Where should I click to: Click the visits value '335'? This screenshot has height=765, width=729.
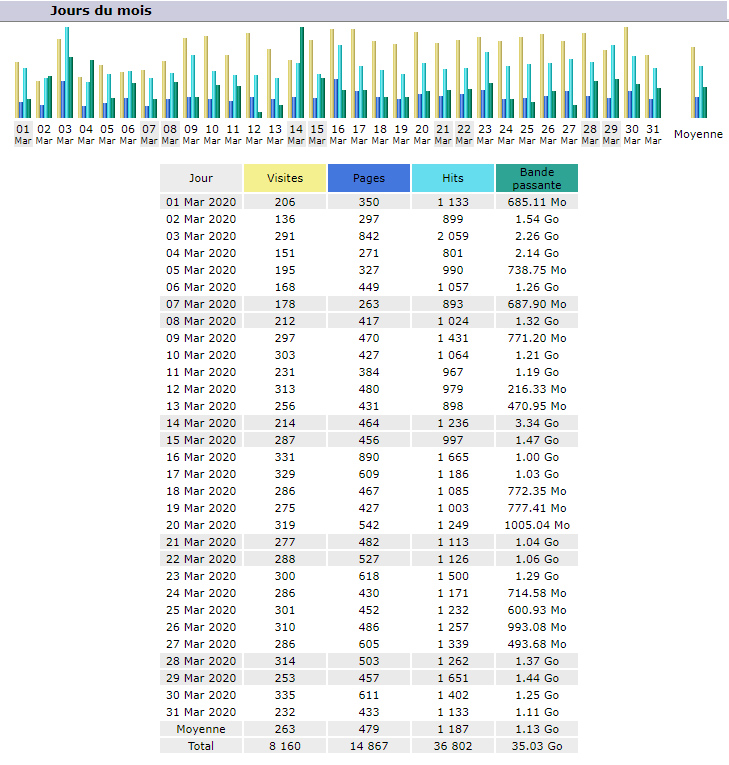(285, 695)
